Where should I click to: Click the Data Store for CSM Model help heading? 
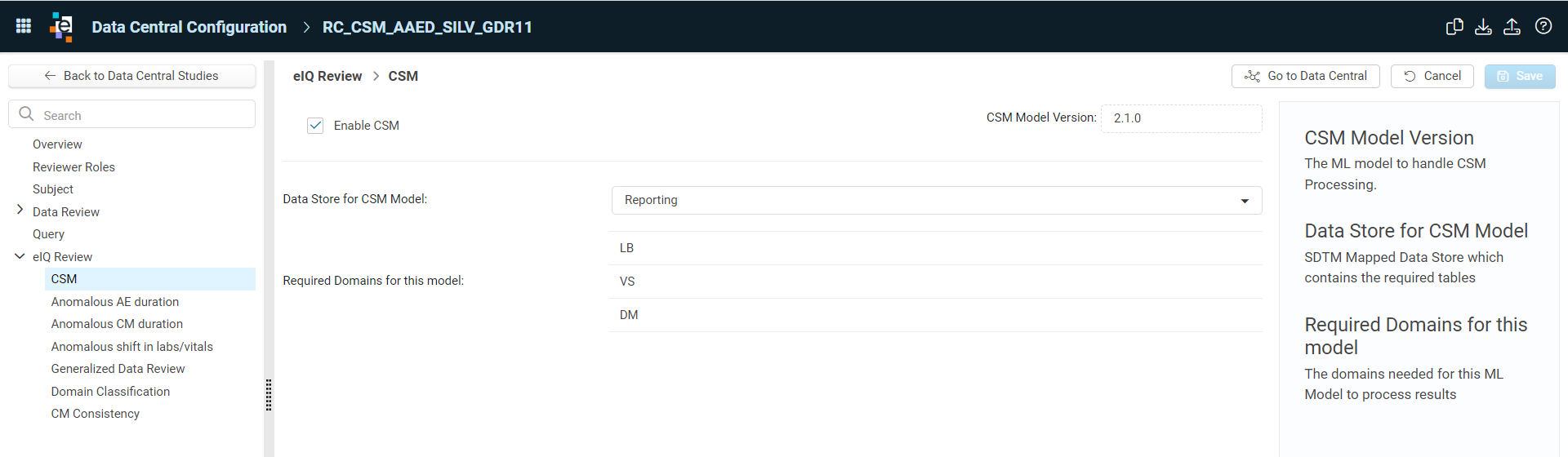pyautogui.click(x=1415, y=231)
